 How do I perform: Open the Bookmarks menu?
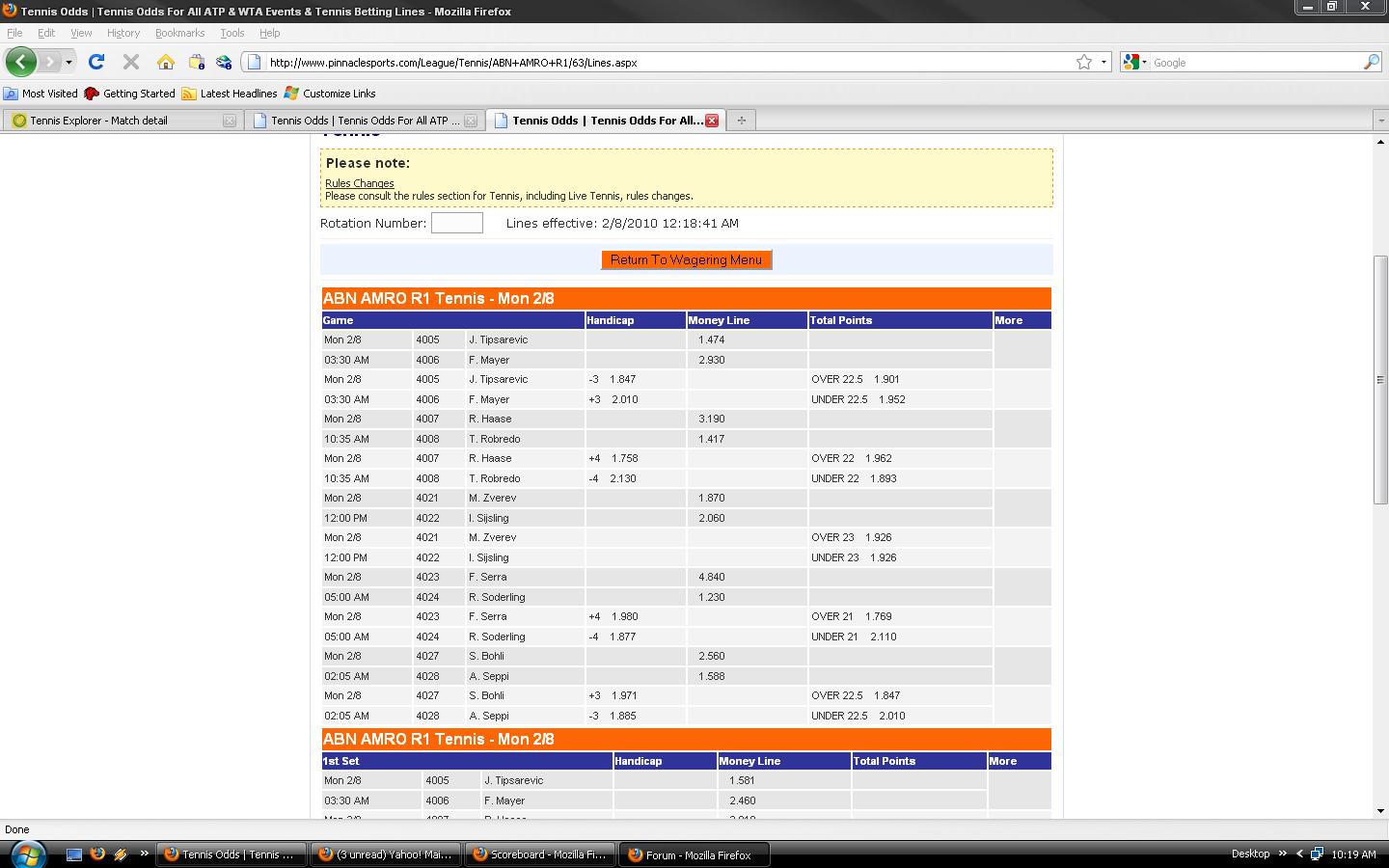[179, 33]
